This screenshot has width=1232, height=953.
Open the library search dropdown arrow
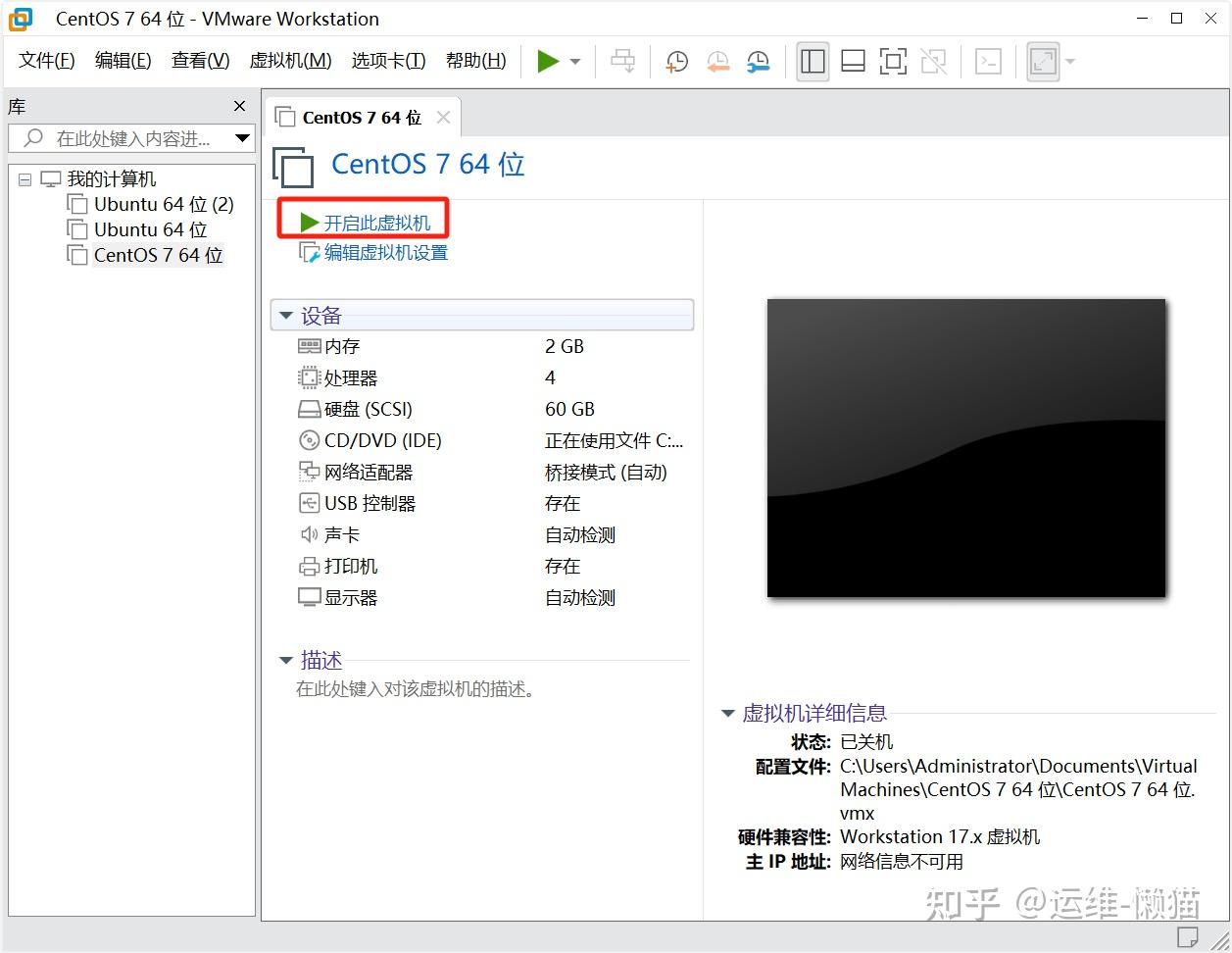coord(242,138)
